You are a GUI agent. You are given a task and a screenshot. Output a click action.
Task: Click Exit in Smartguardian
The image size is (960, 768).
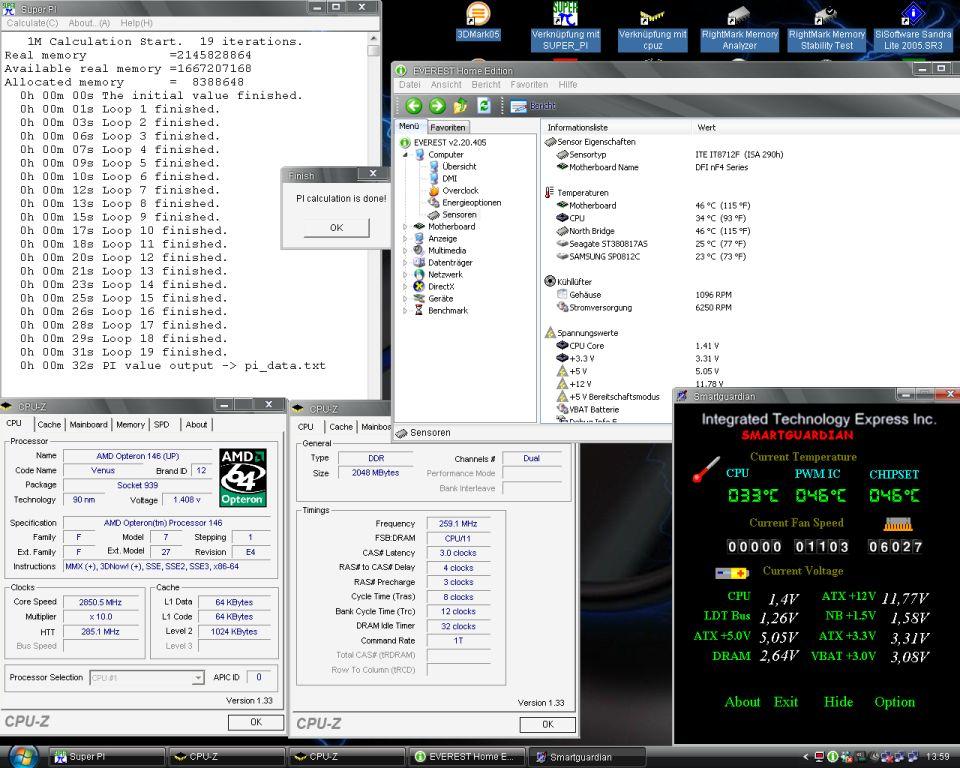tap(786, 702)
